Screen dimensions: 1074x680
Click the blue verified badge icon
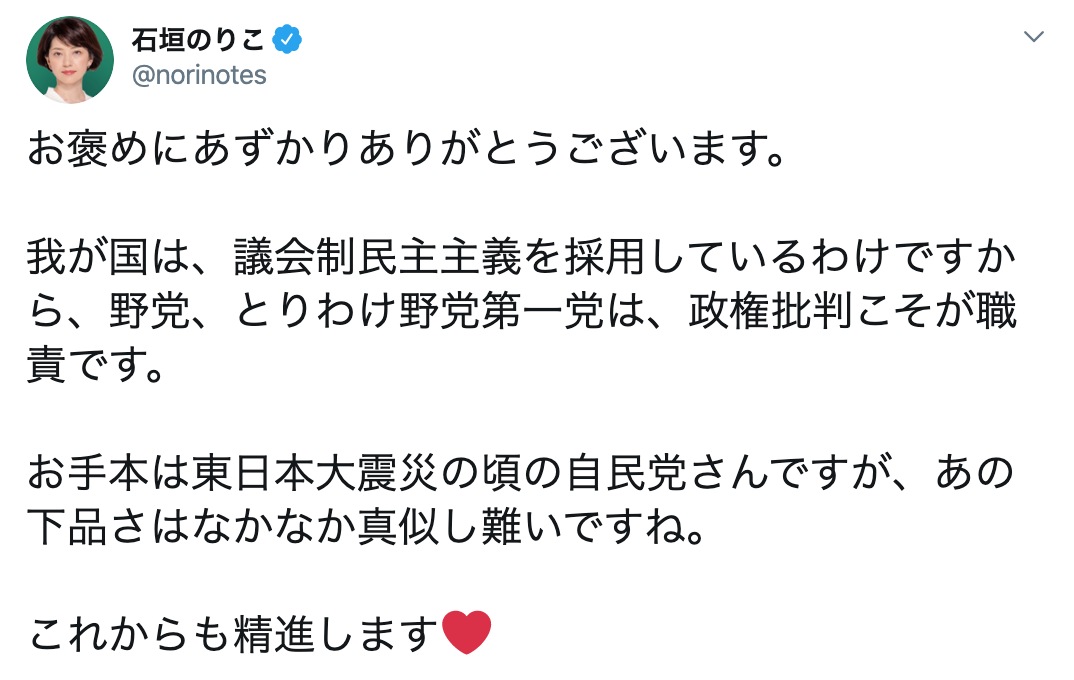(288, 40)
